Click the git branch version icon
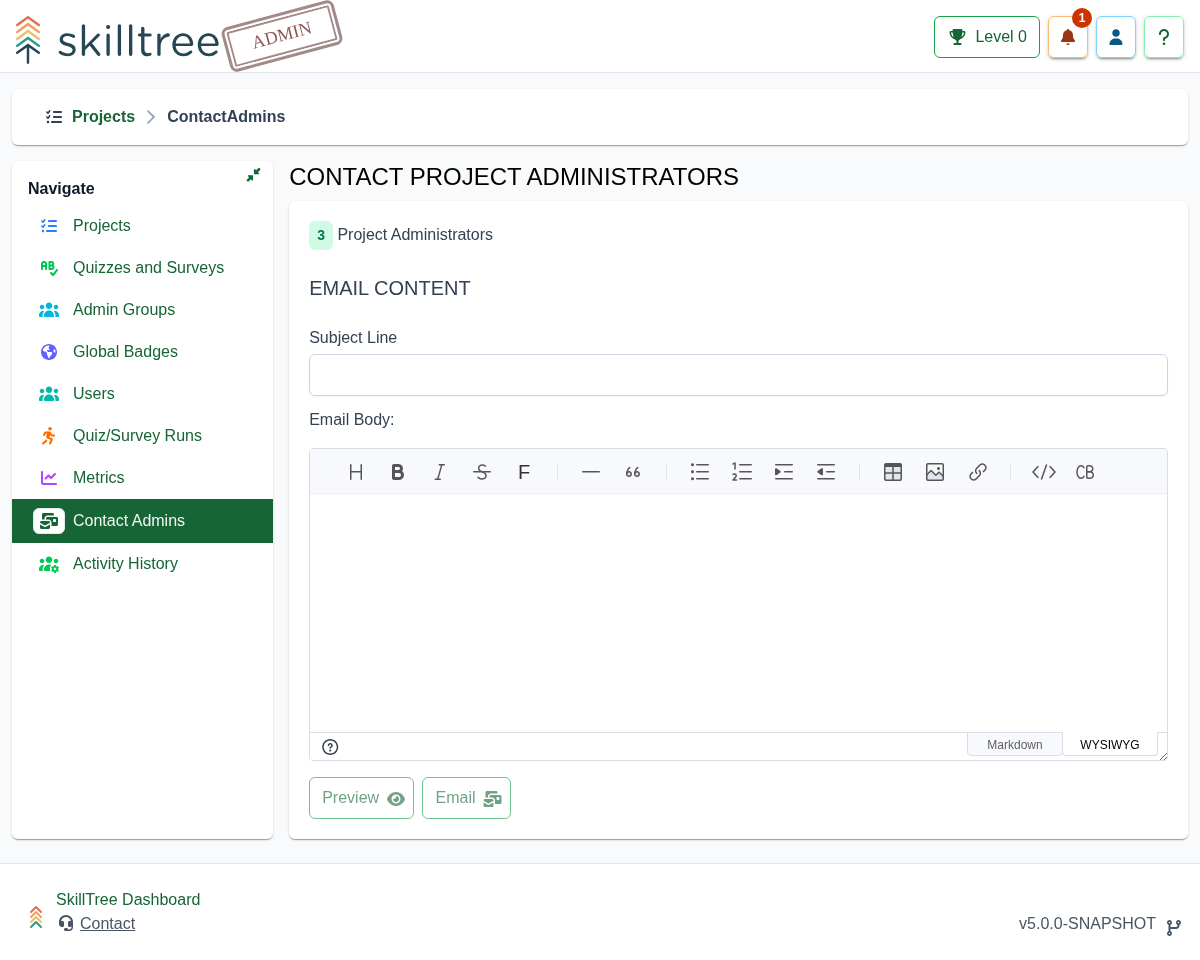This screenshot has width=1200, height=960. (x=1174, y=928)
